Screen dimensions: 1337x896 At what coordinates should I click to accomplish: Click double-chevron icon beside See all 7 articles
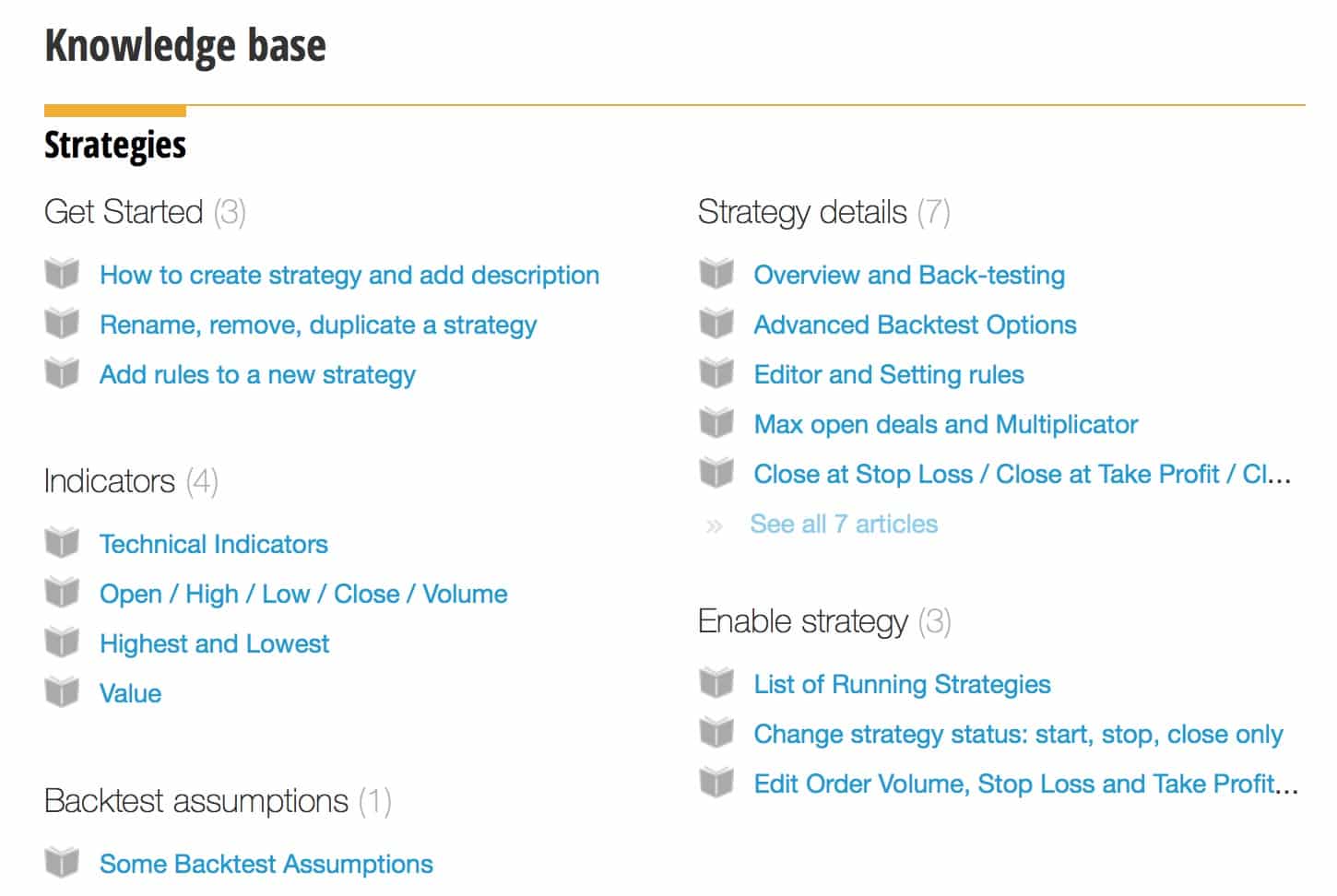714,525
